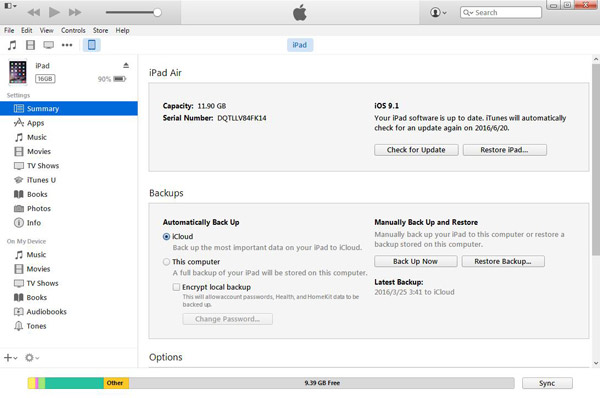The height and width of the screenshot is (398, 600).
Task: Open iTunes U in sidebar
Action: (x=69, y=180)
